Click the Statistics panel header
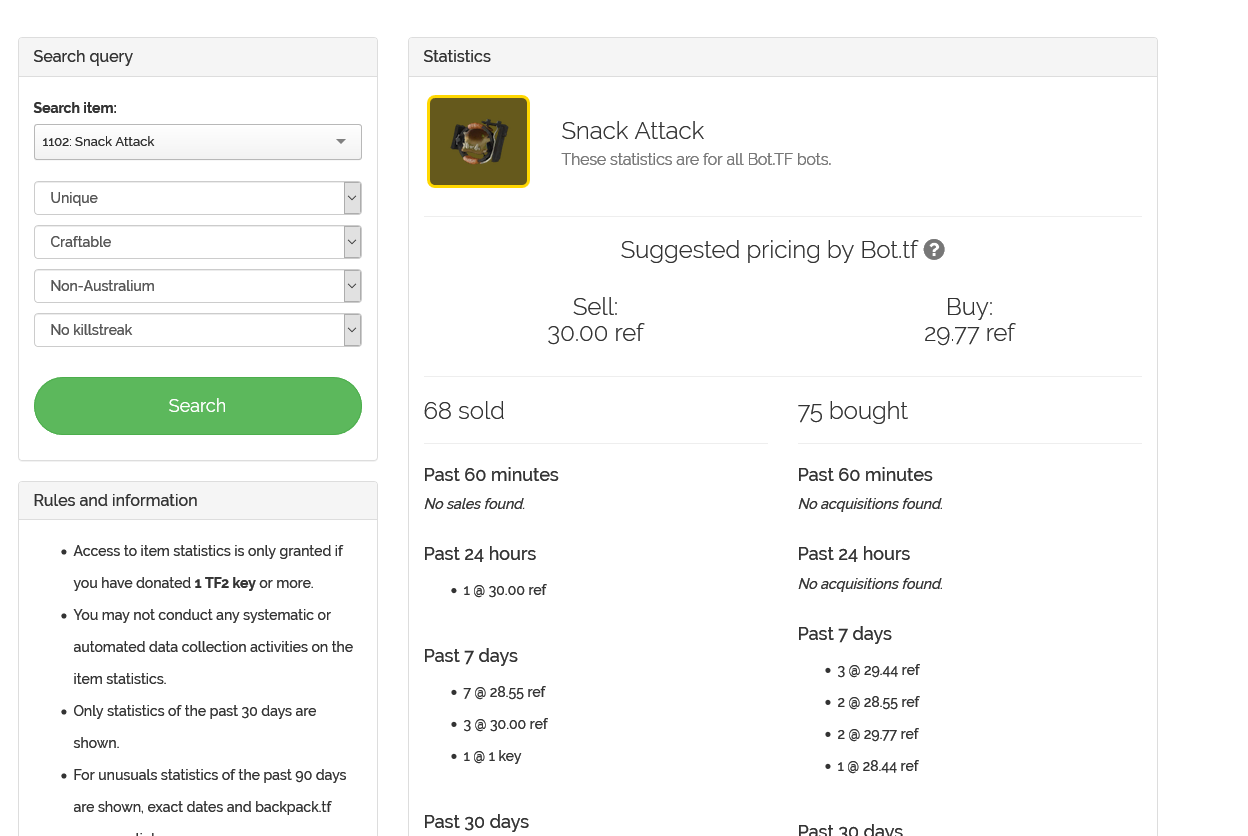The width and height of the screenshot is (1248, 836). [782, 57]
